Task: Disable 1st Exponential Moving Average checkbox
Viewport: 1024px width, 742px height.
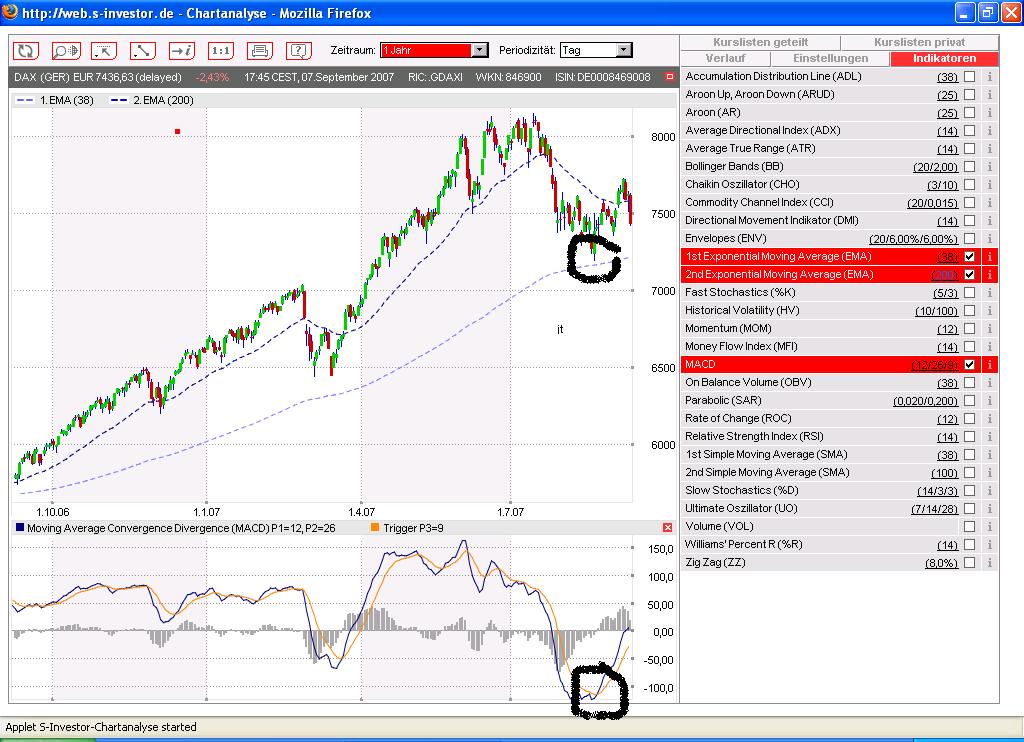Action: (x=970, y=257)
